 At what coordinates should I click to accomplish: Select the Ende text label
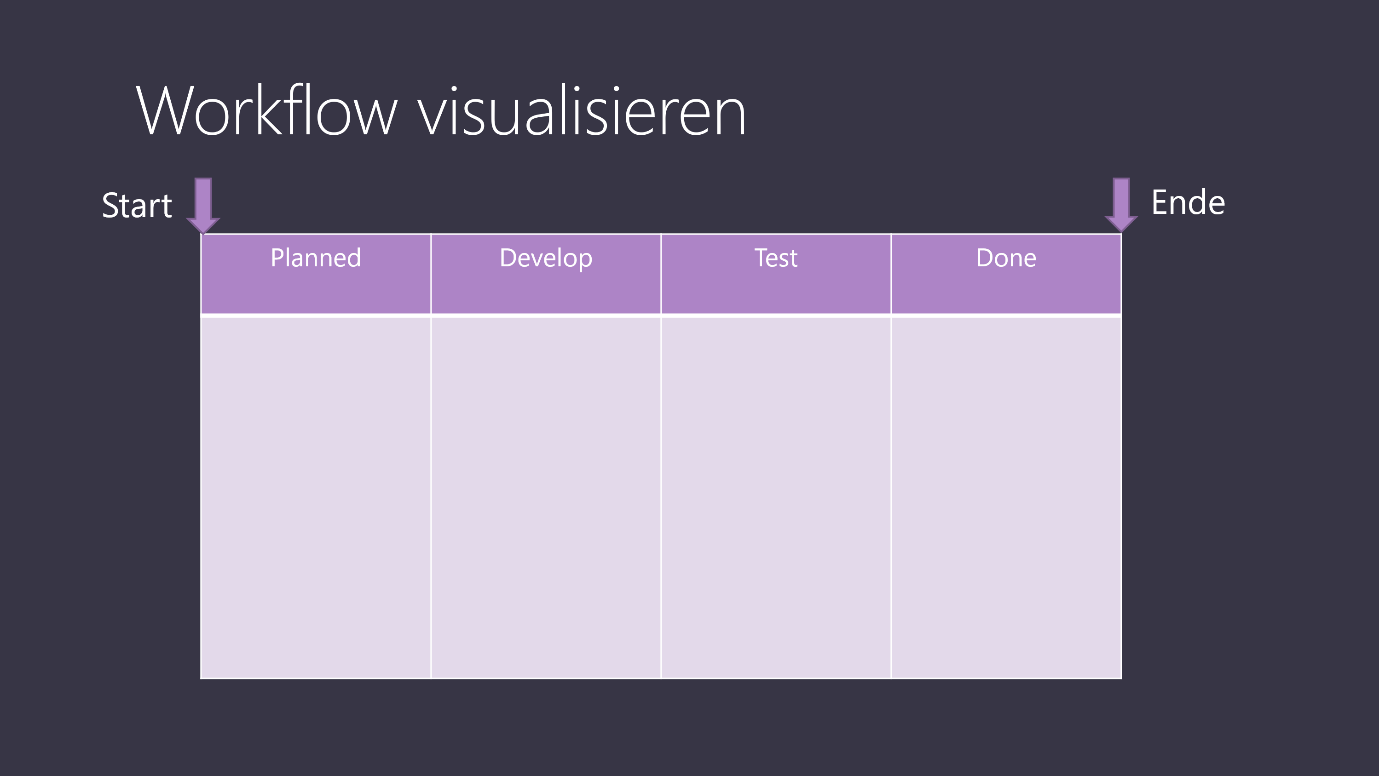[x=1188, y=203]
